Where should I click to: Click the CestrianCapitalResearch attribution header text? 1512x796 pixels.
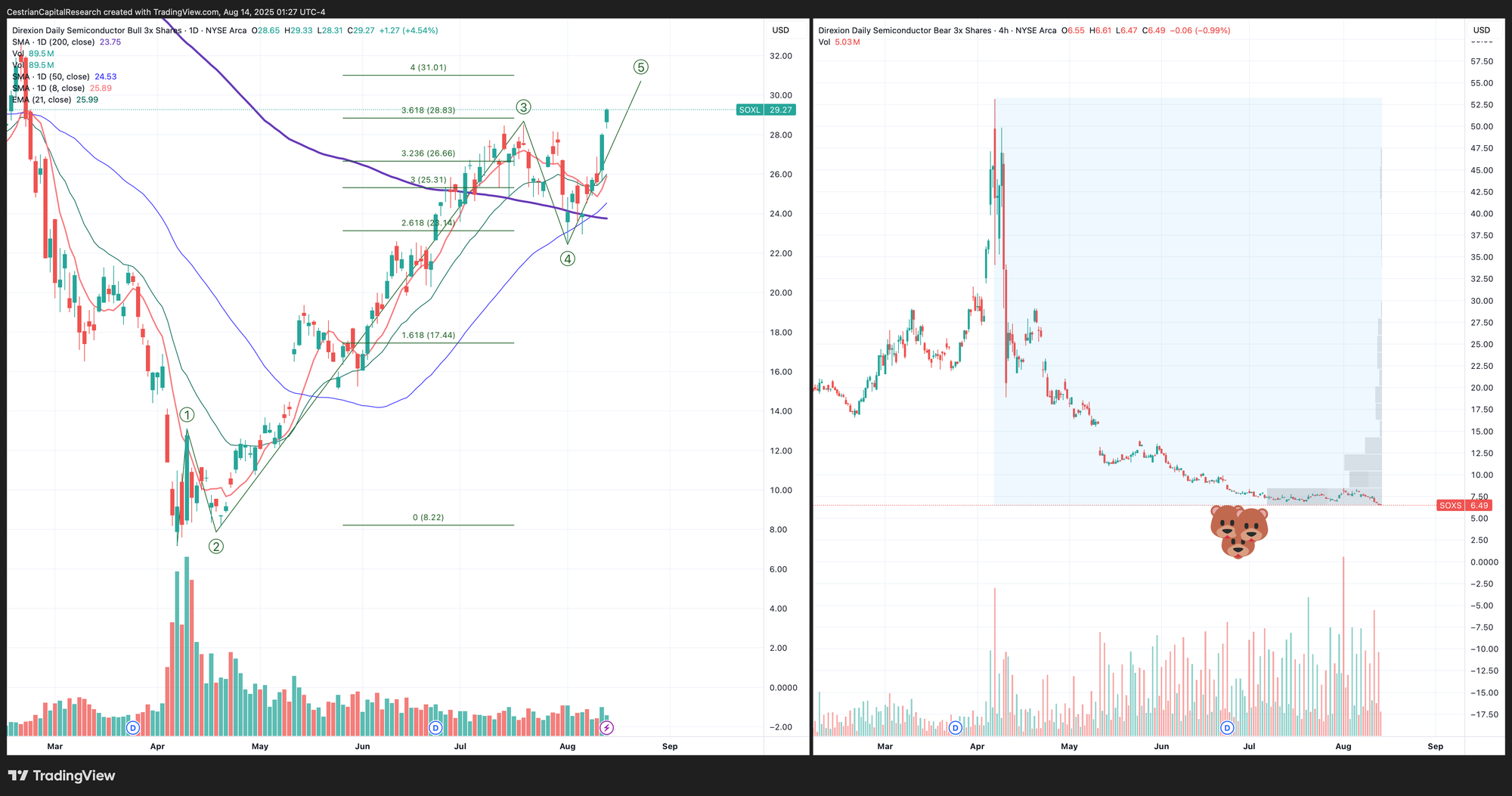53,11
